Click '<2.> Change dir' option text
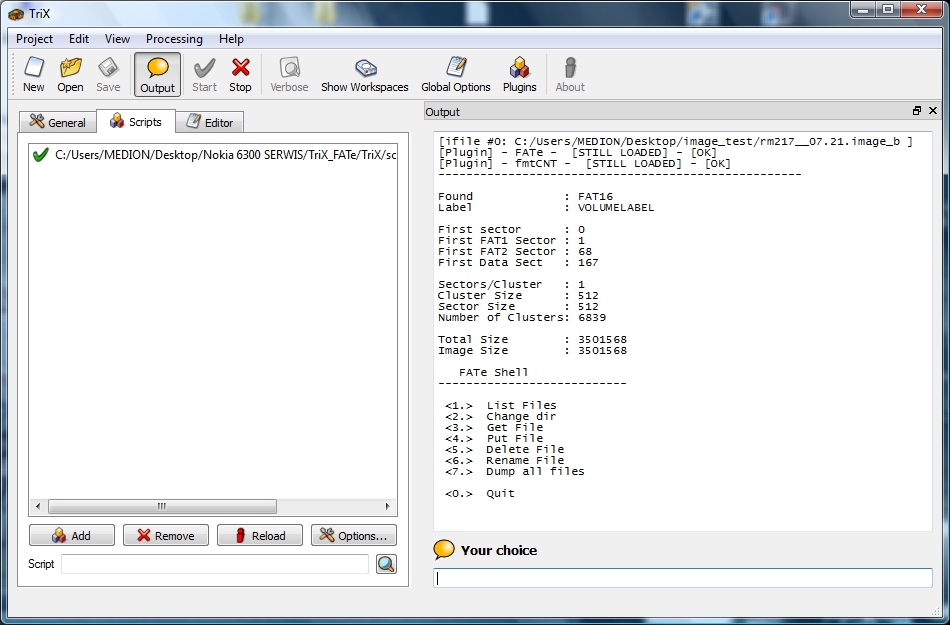Viewport: 950px width, 625px height. coord(500,416)
